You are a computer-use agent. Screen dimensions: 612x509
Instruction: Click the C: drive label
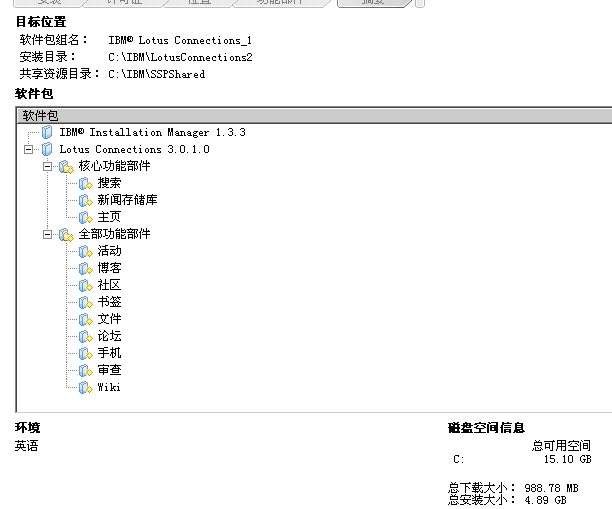(459, 459)
